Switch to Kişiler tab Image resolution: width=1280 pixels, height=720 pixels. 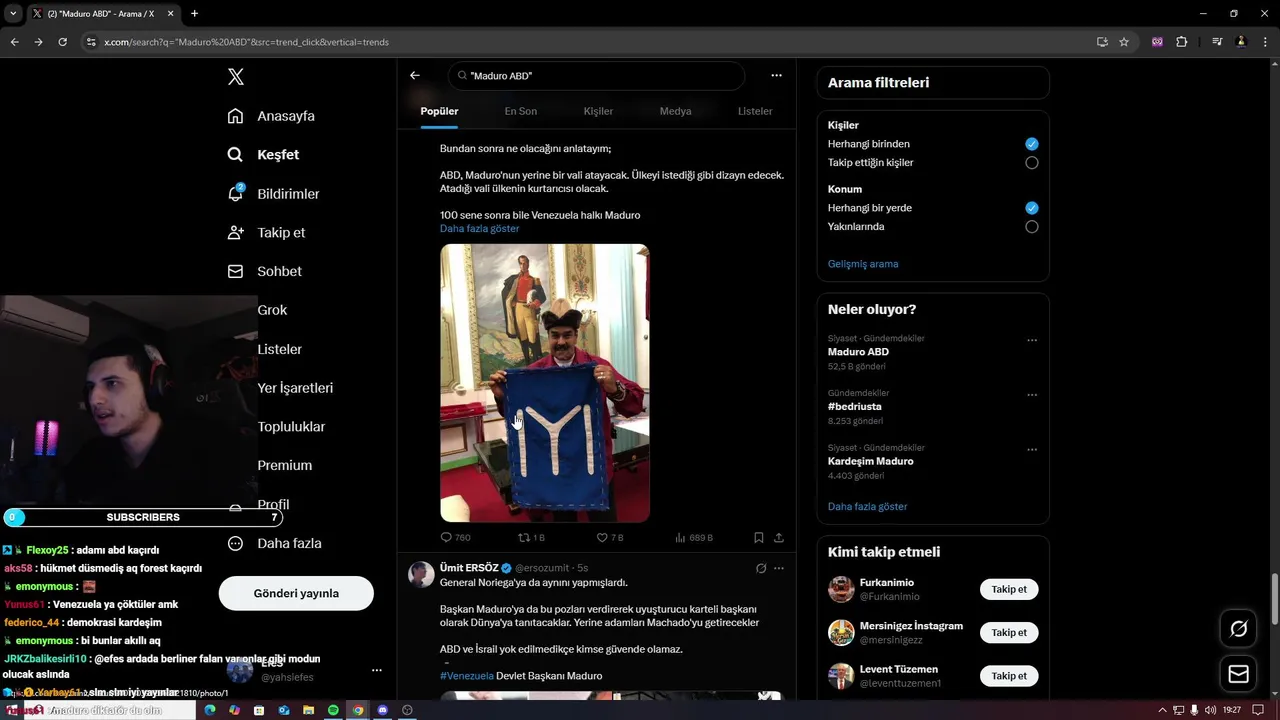tap(598, 111)
